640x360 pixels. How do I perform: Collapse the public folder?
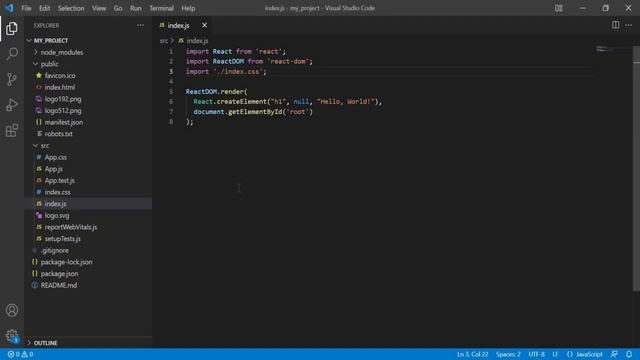(x=88, y=64)
